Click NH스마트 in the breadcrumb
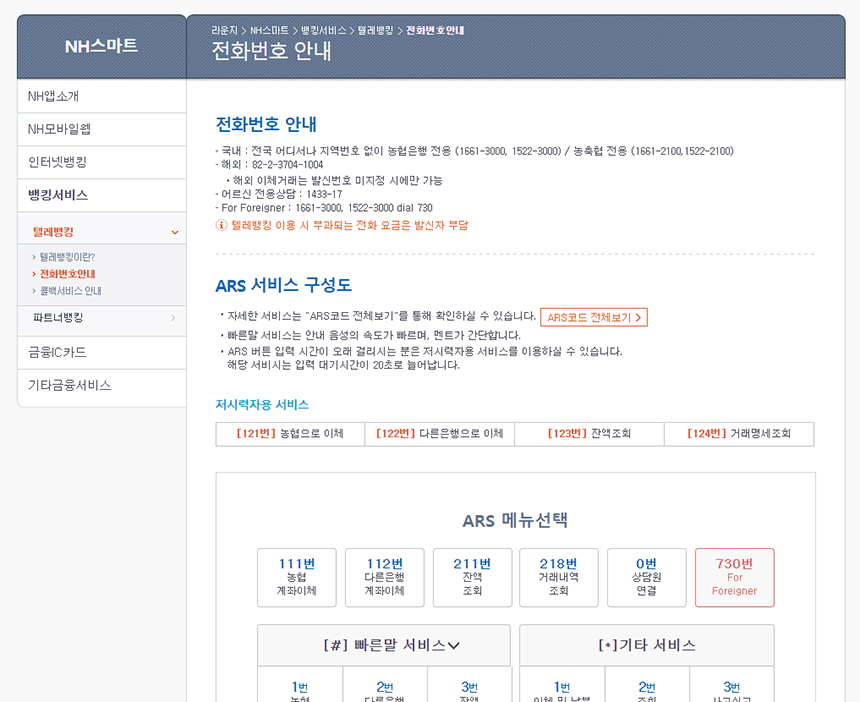The width and height of the screenshot is (860, 702). [x=269, y=31]
